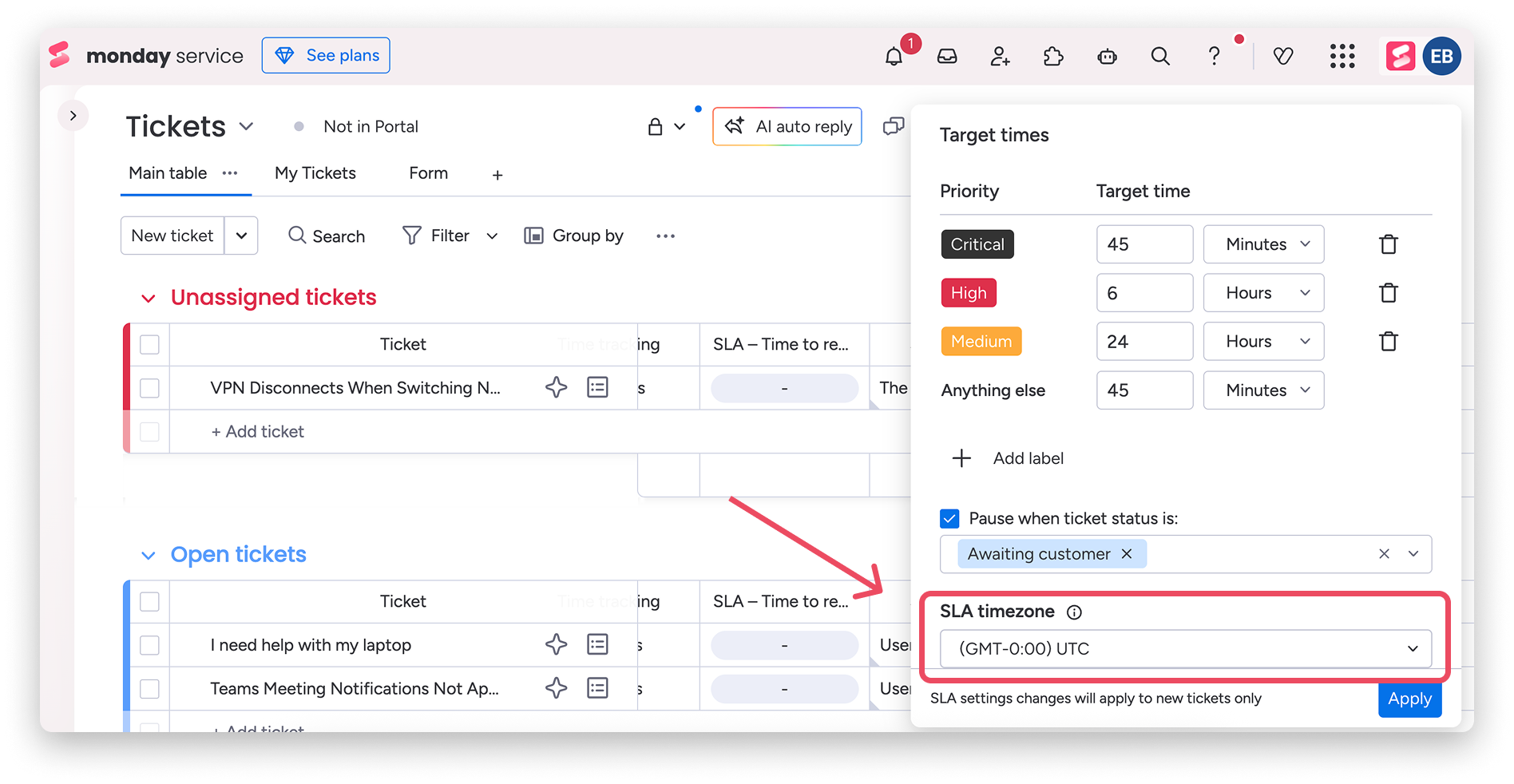Open the apps puzzle-piece icon
1514x784 pixels.
(1053, 56)
